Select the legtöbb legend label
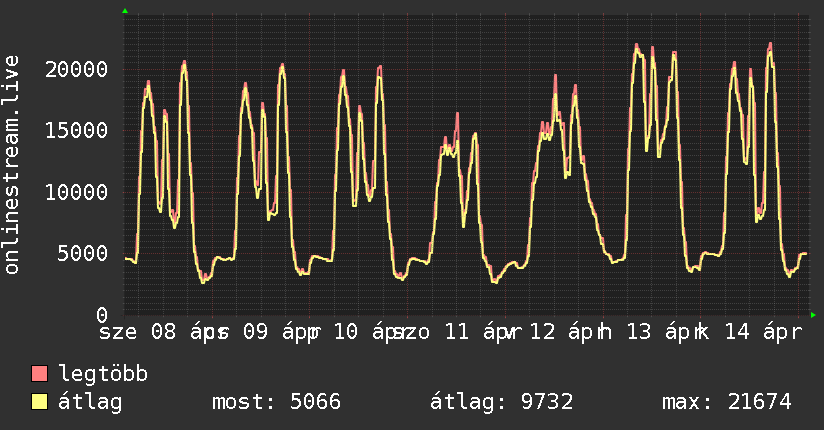824x430 pixels. click(x=103, y=374)
